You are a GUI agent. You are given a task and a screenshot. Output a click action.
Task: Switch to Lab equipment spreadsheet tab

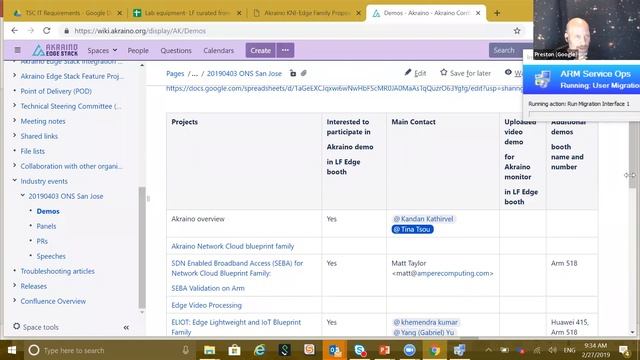[187, 13]
